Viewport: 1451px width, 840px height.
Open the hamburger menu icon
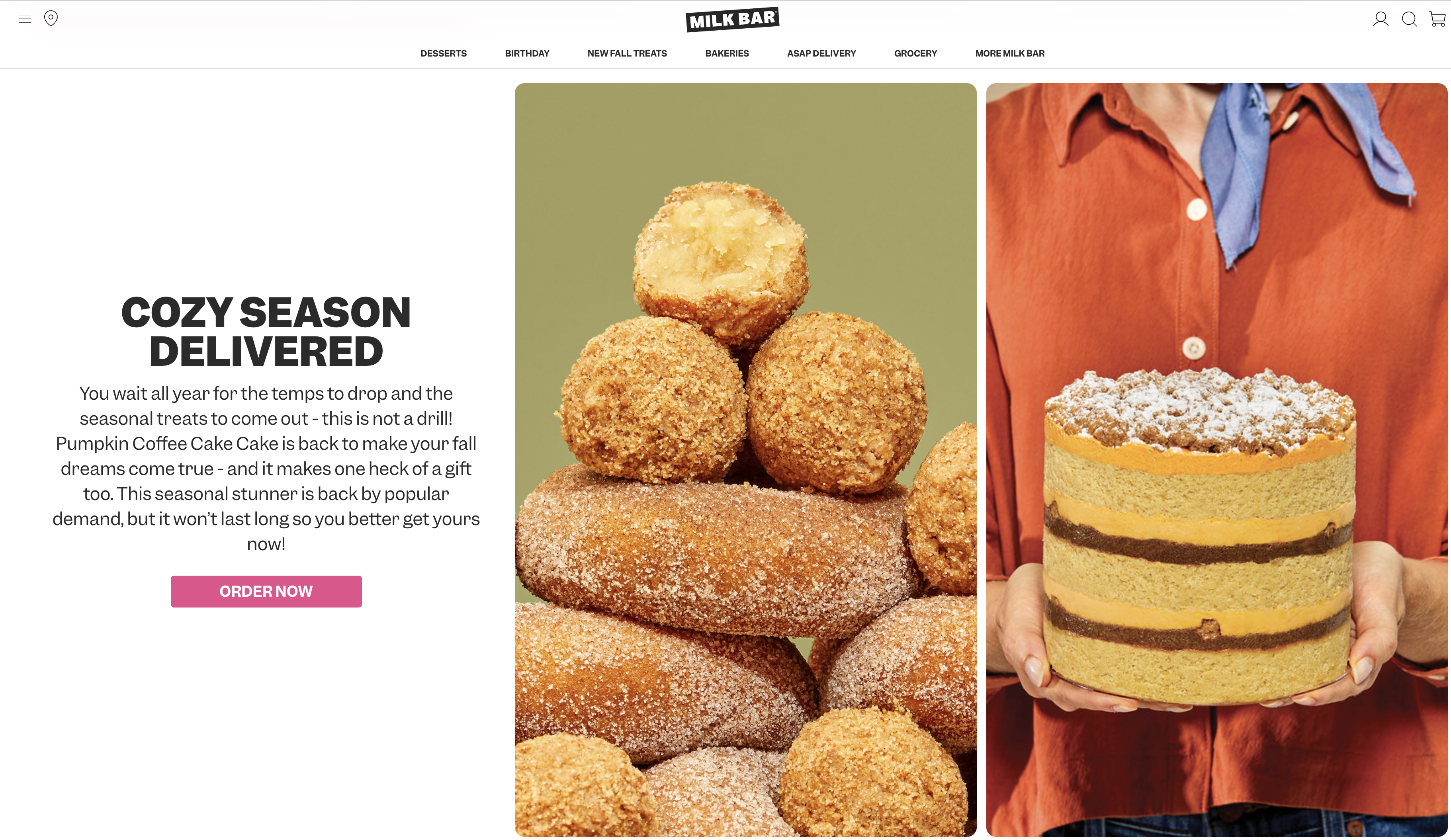point(25,19)
